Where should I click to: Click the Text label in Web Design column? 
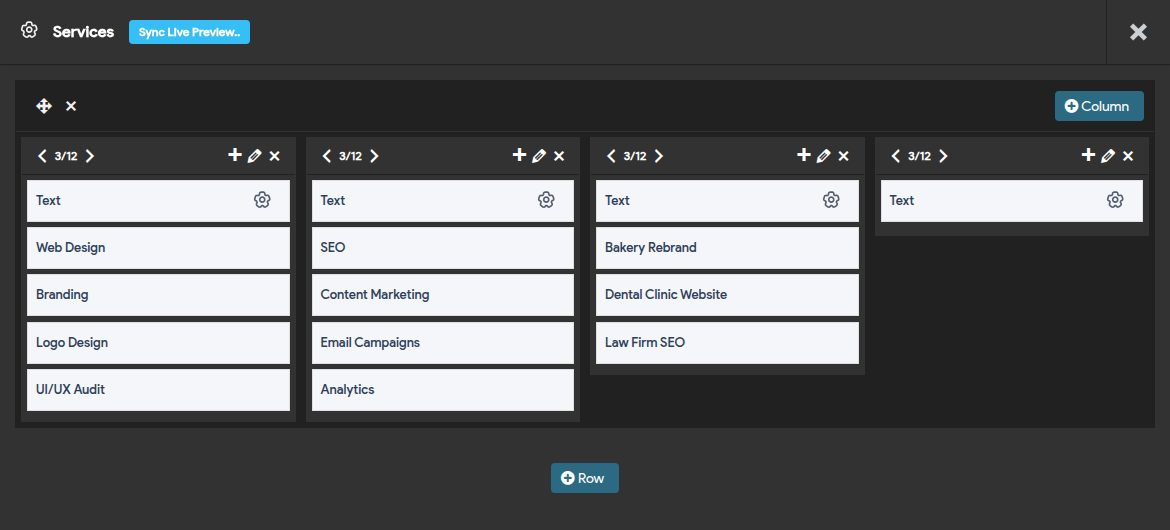coord(49,200)
